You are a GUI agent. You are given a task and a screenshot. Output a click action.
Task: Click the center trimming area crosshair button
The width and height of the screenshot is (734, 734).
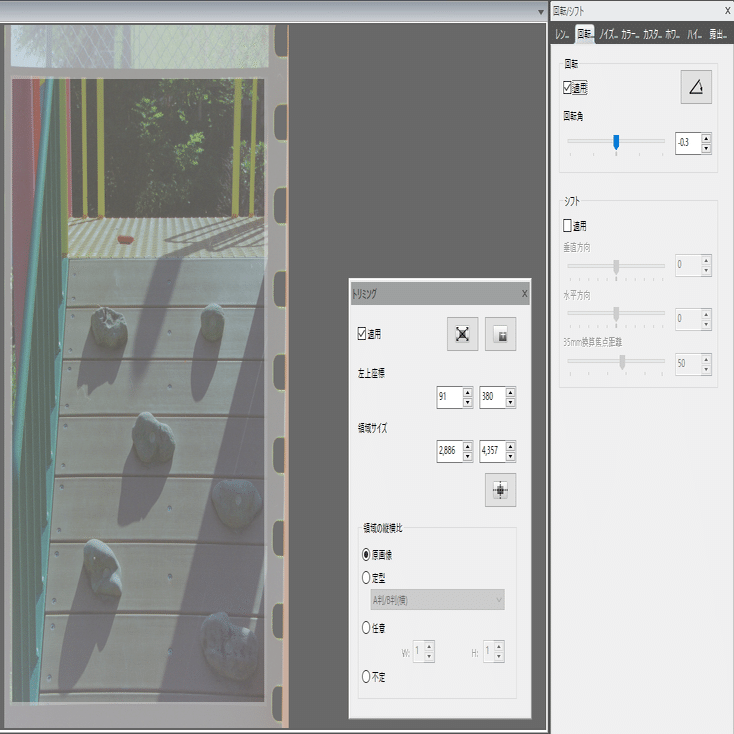(500, 490)
